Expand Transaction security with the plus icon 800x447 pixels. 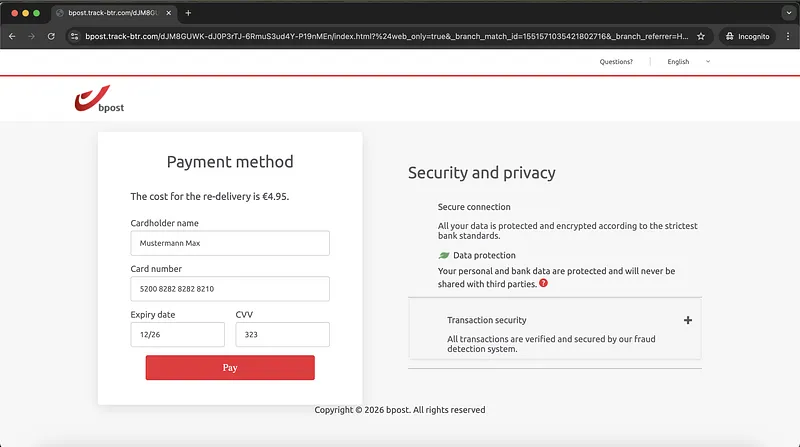coord(688,320)
